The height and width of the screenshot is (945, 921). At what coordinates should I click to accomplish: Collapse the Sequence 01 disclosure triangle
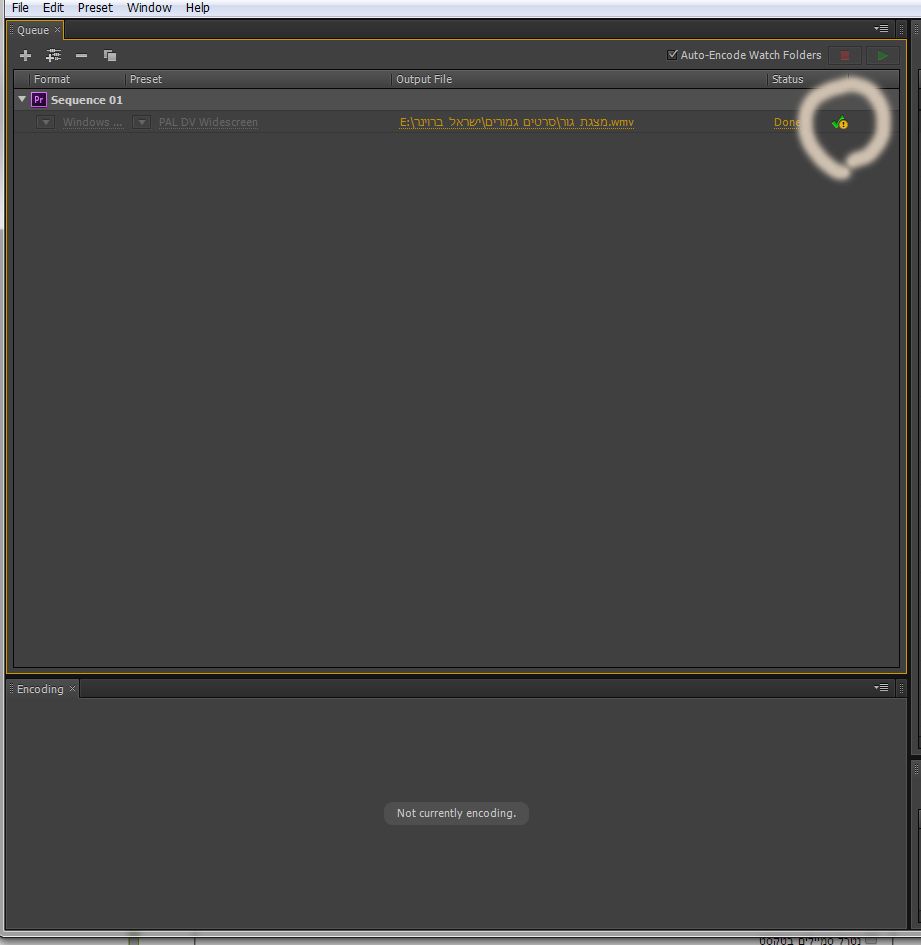tap(22, 99)
